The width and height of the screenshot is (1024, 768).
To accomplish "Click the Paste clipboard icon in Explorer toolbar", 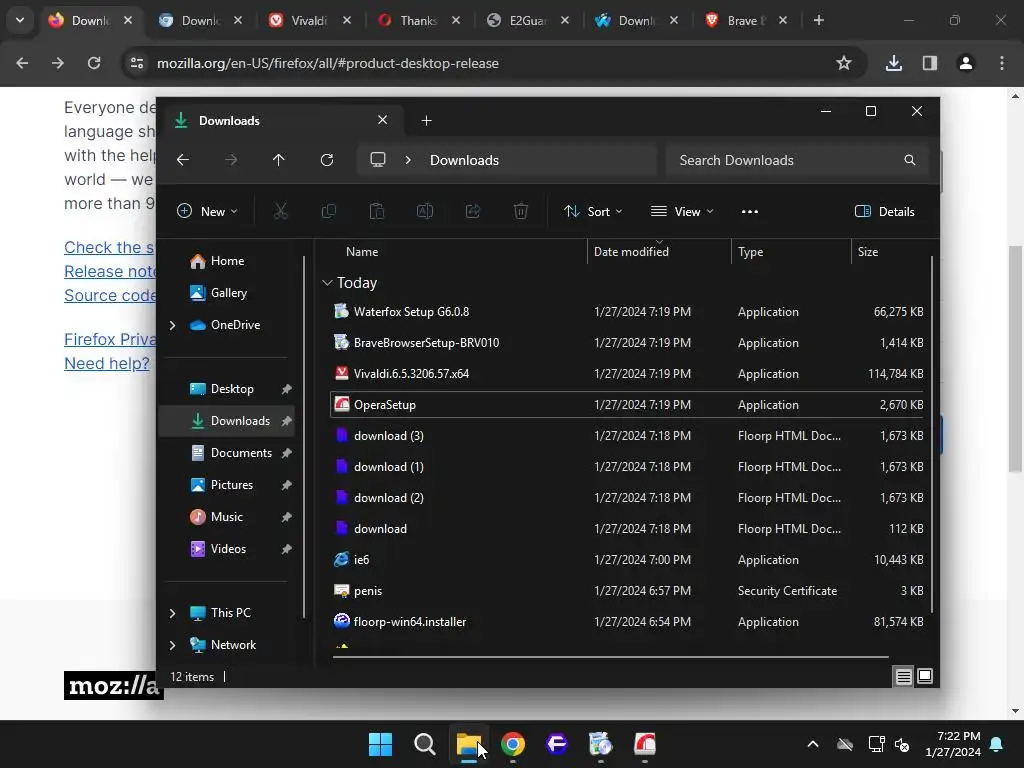I will tap(377, 211).
